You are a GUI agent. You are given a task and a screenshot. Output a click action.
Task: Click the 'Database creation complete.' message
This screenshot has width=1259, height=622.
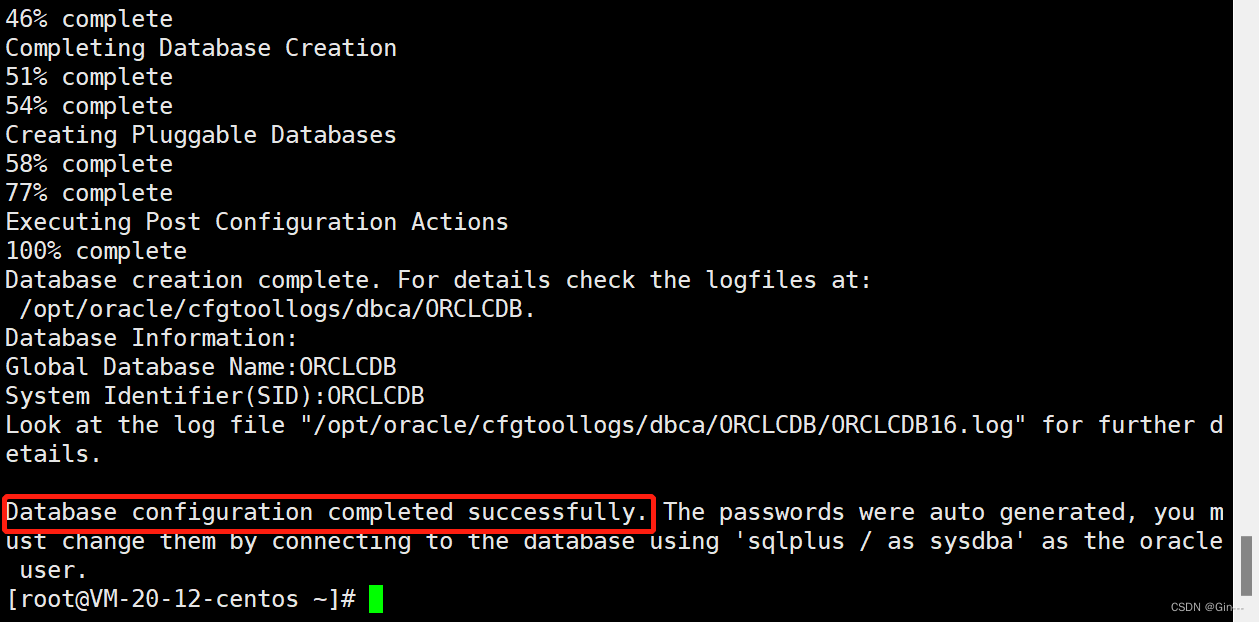tap(194, 280)
